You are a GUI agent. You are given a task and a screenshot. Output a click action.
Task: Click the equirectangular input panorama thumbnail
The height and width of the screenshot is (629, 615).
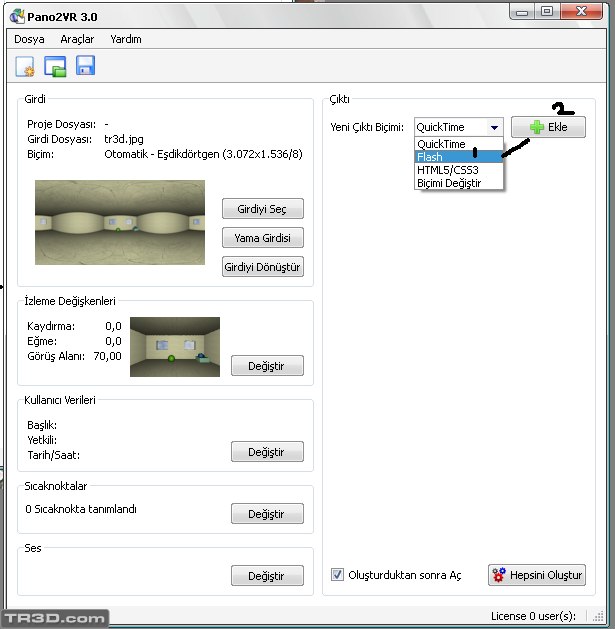point(119,223)
